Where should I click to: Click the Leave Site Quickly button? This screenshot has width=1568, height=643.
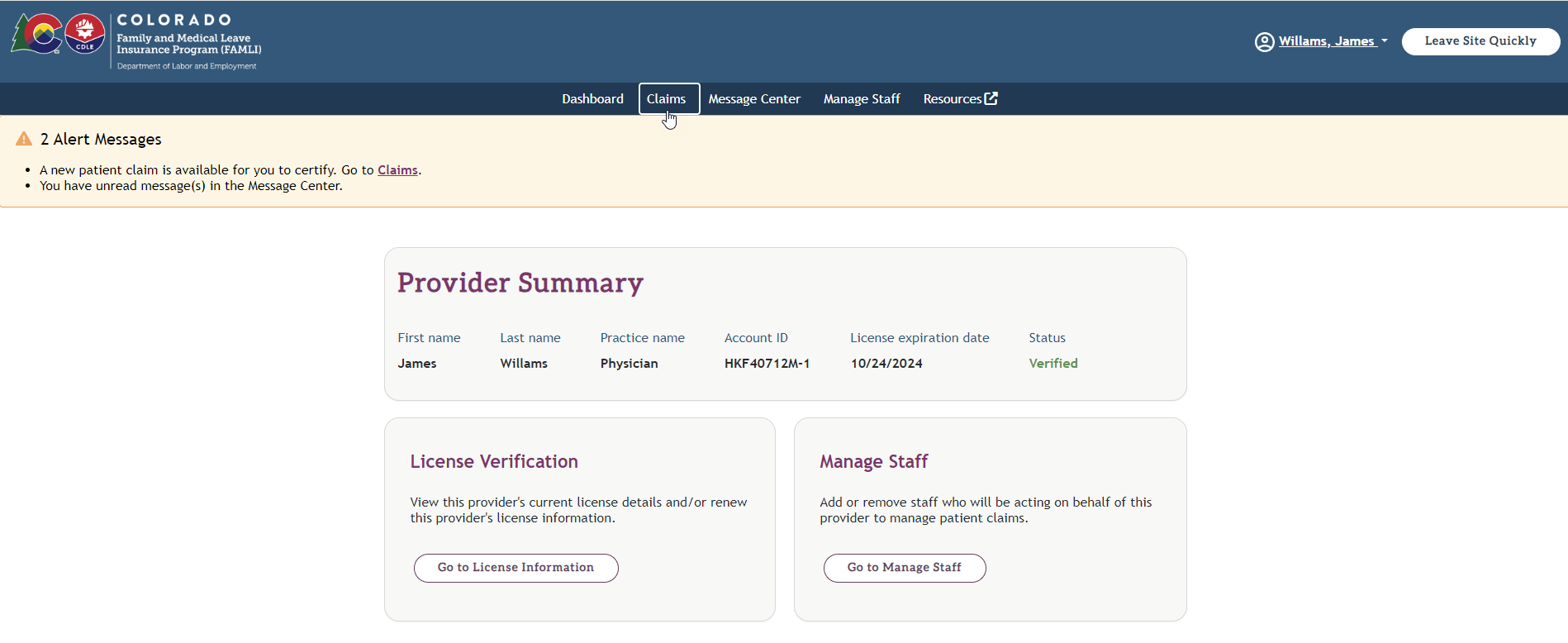pos(1480,41)
